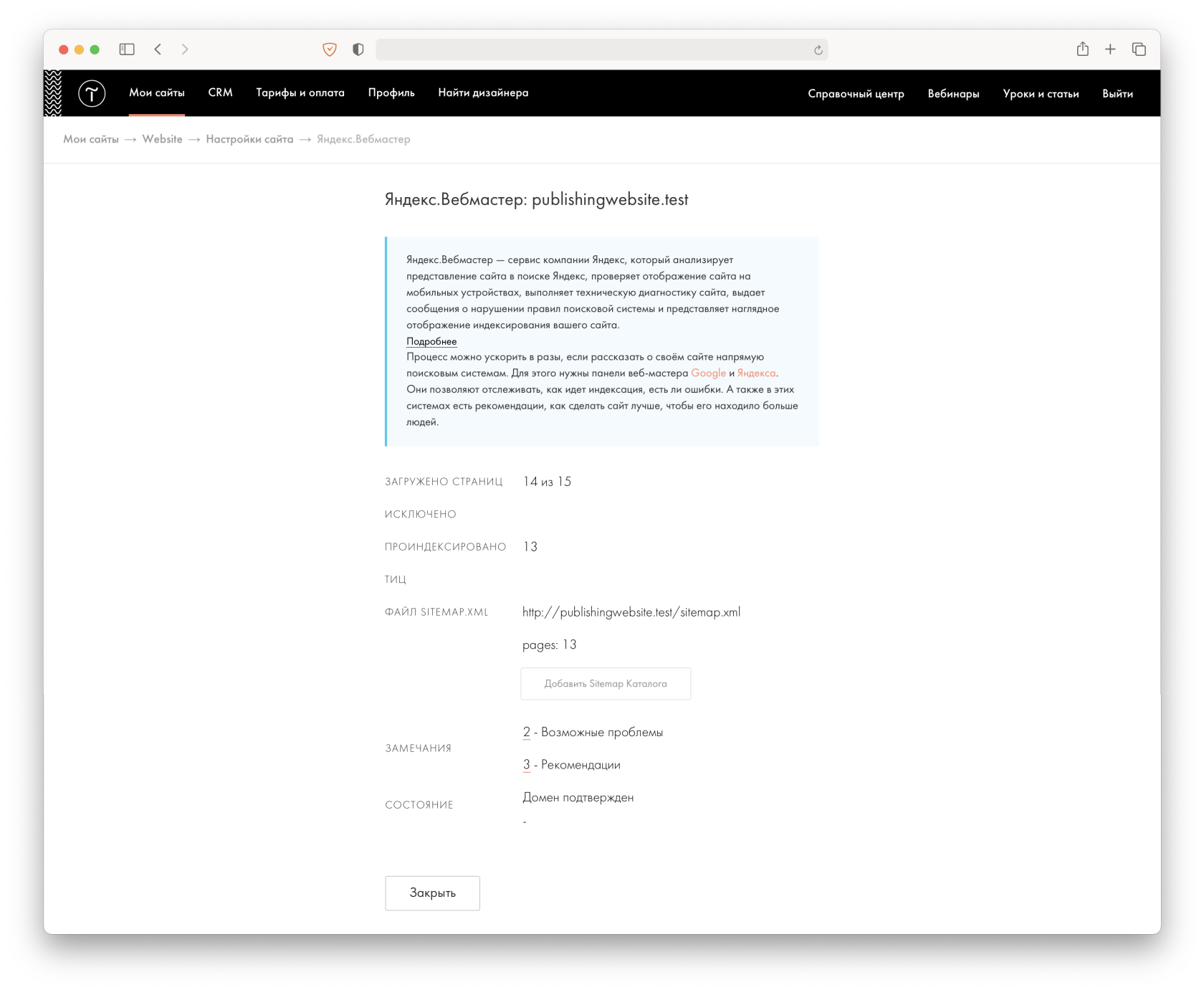Click the Яндекс.Вебмастер current breadcrumb
The image size is (1204, 995).
[x=363, y=139]
